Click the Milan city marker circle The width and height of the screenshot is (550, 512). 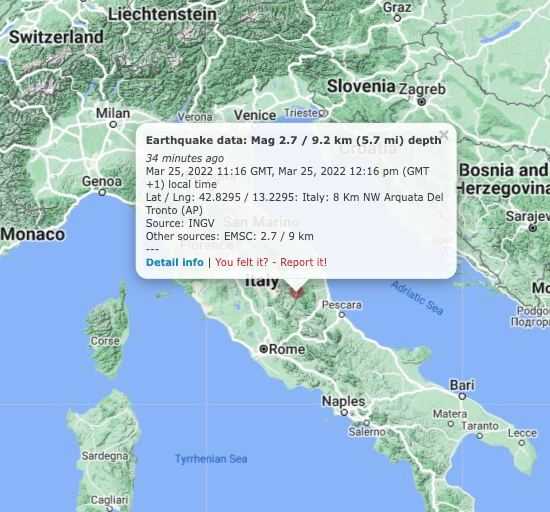click(113, 124)
